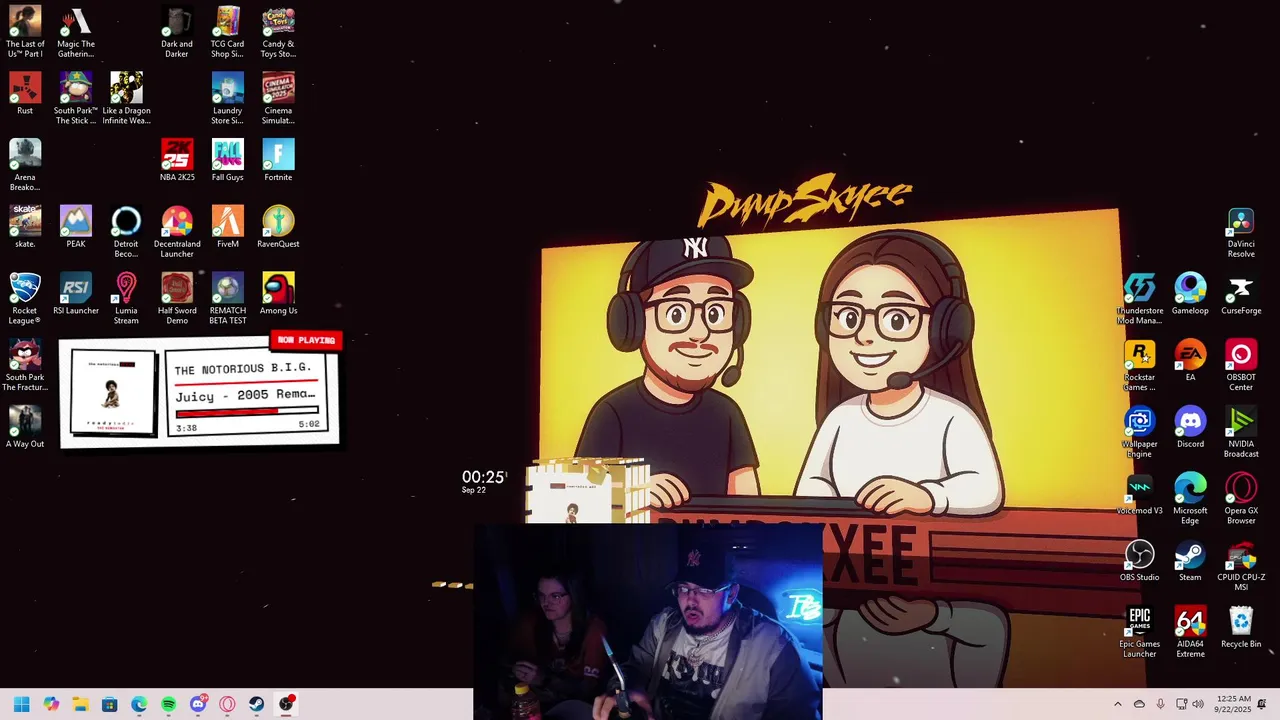
Task: Launch Magic The Gathering desktop shortcut
Action: click(x=76, y=32)
